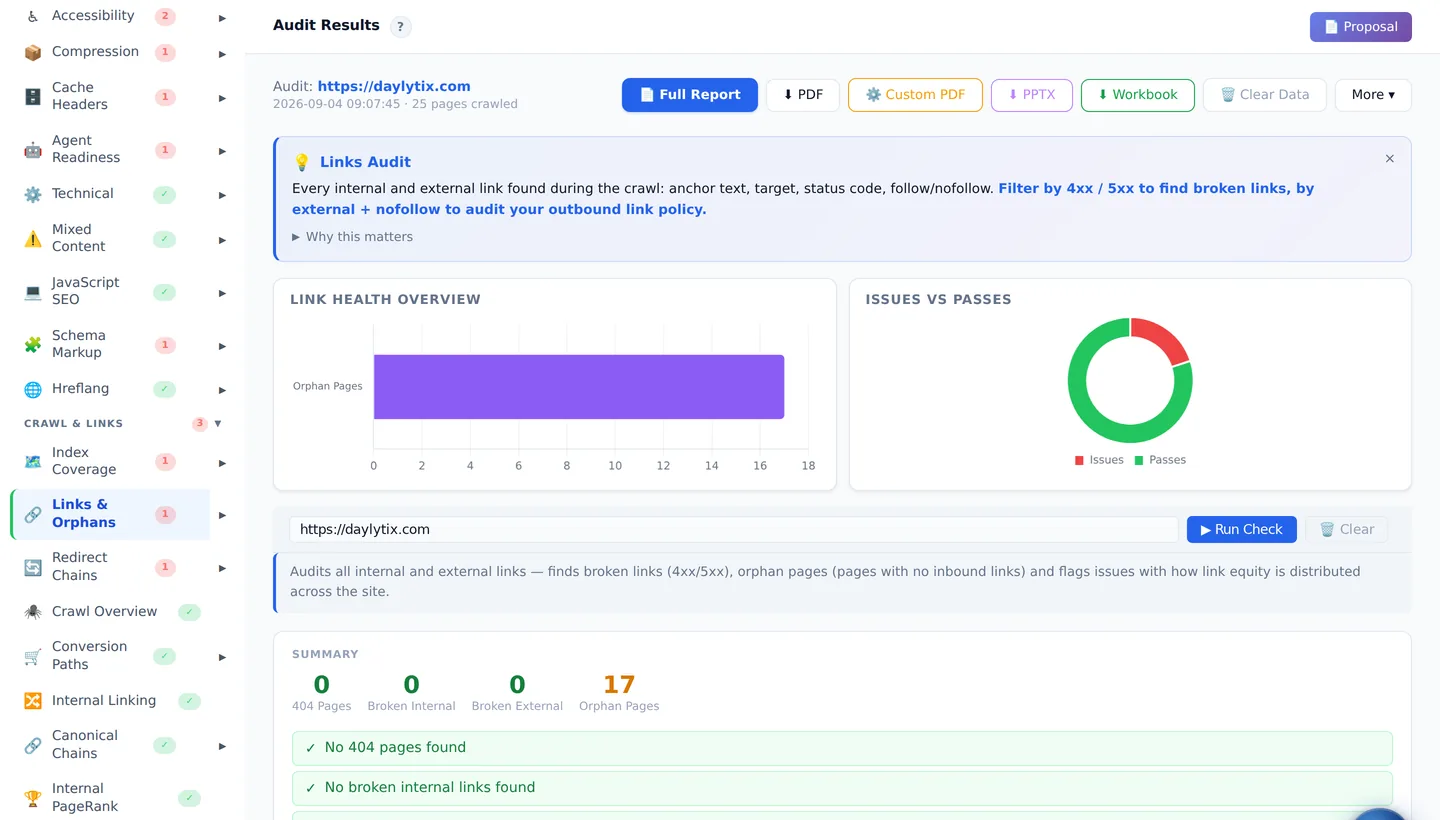Dismiss the Links Audit info banner
Viewport: 1440px width, 820px height.
[x=1389, y=159]
